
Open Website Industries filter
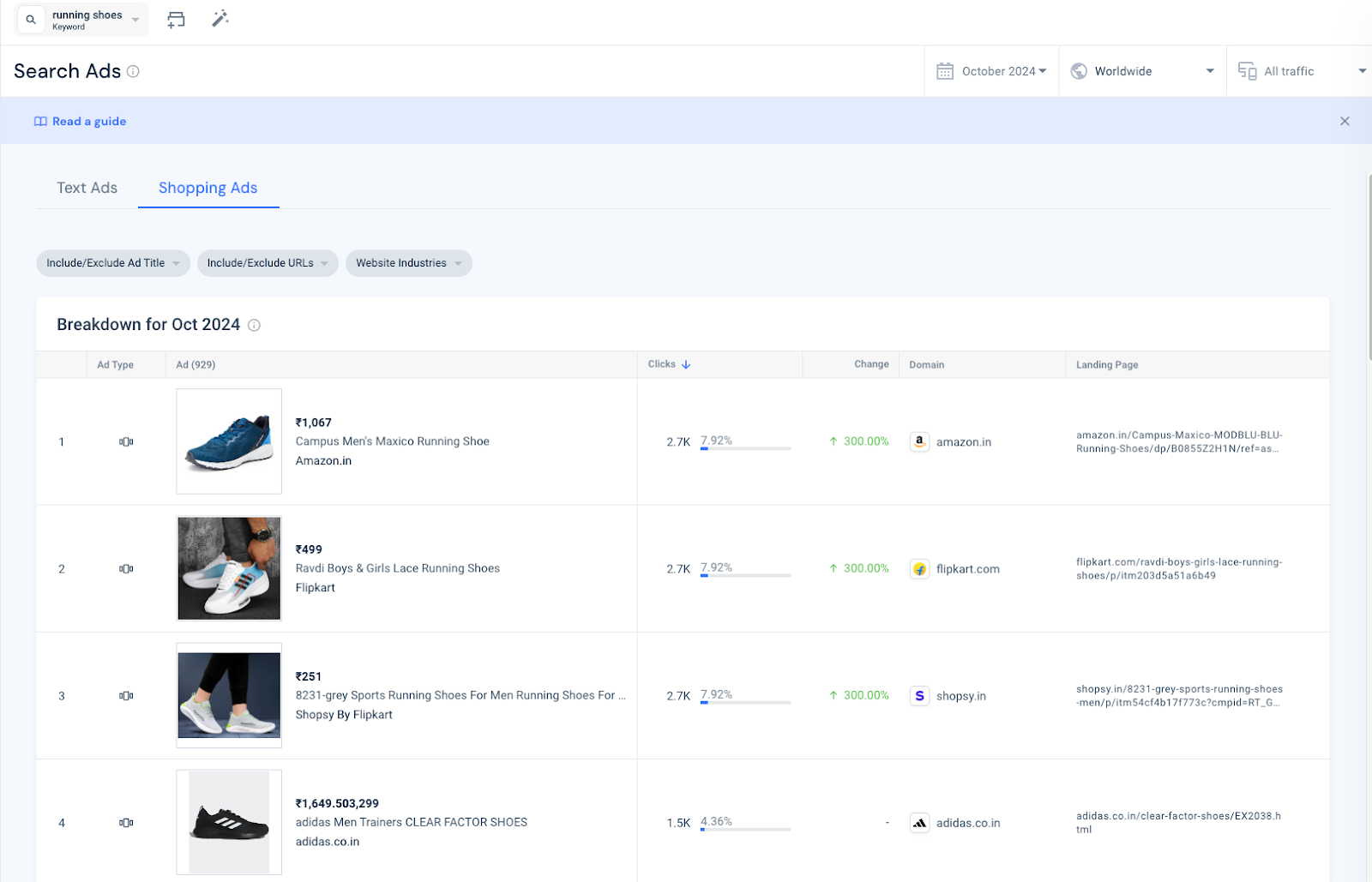point(409,263)
